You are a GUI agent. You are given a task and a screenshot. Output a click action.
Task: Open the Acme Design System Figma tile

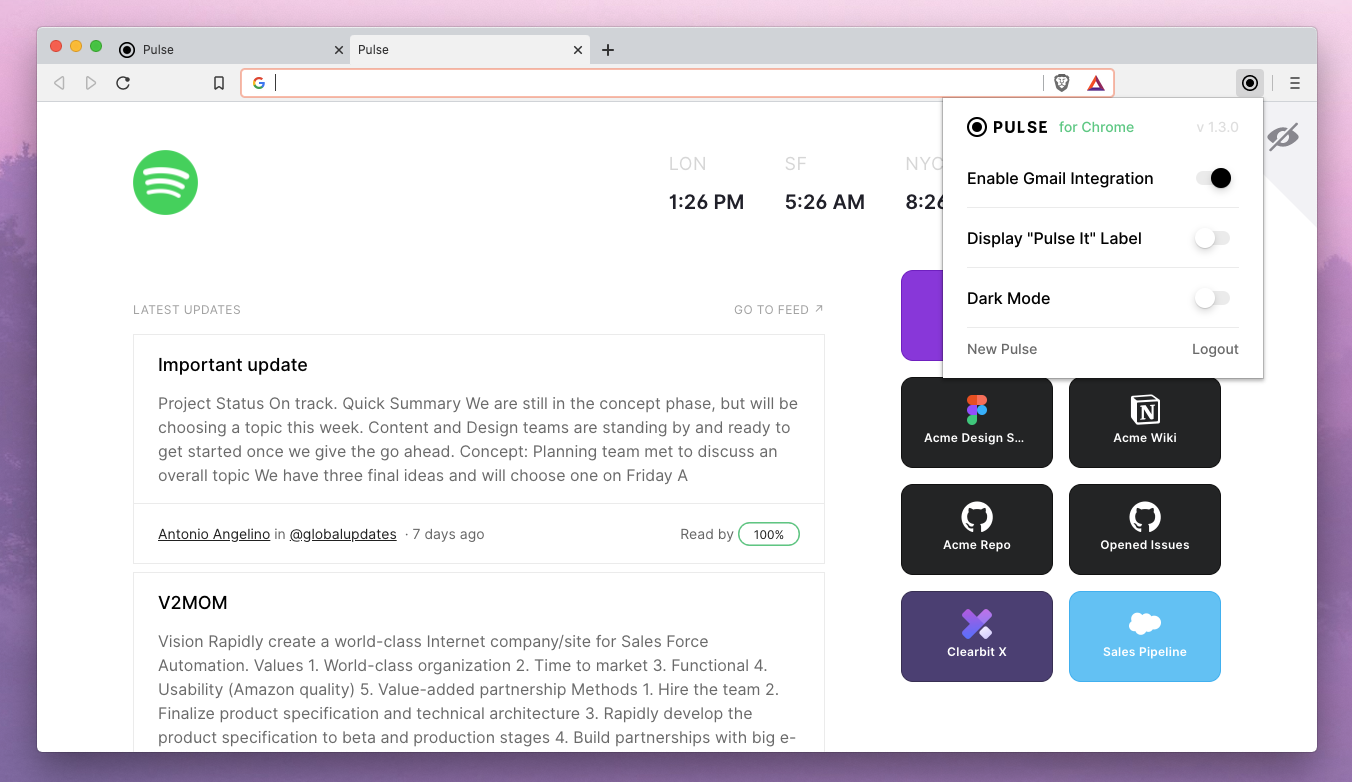click(976, 422)
